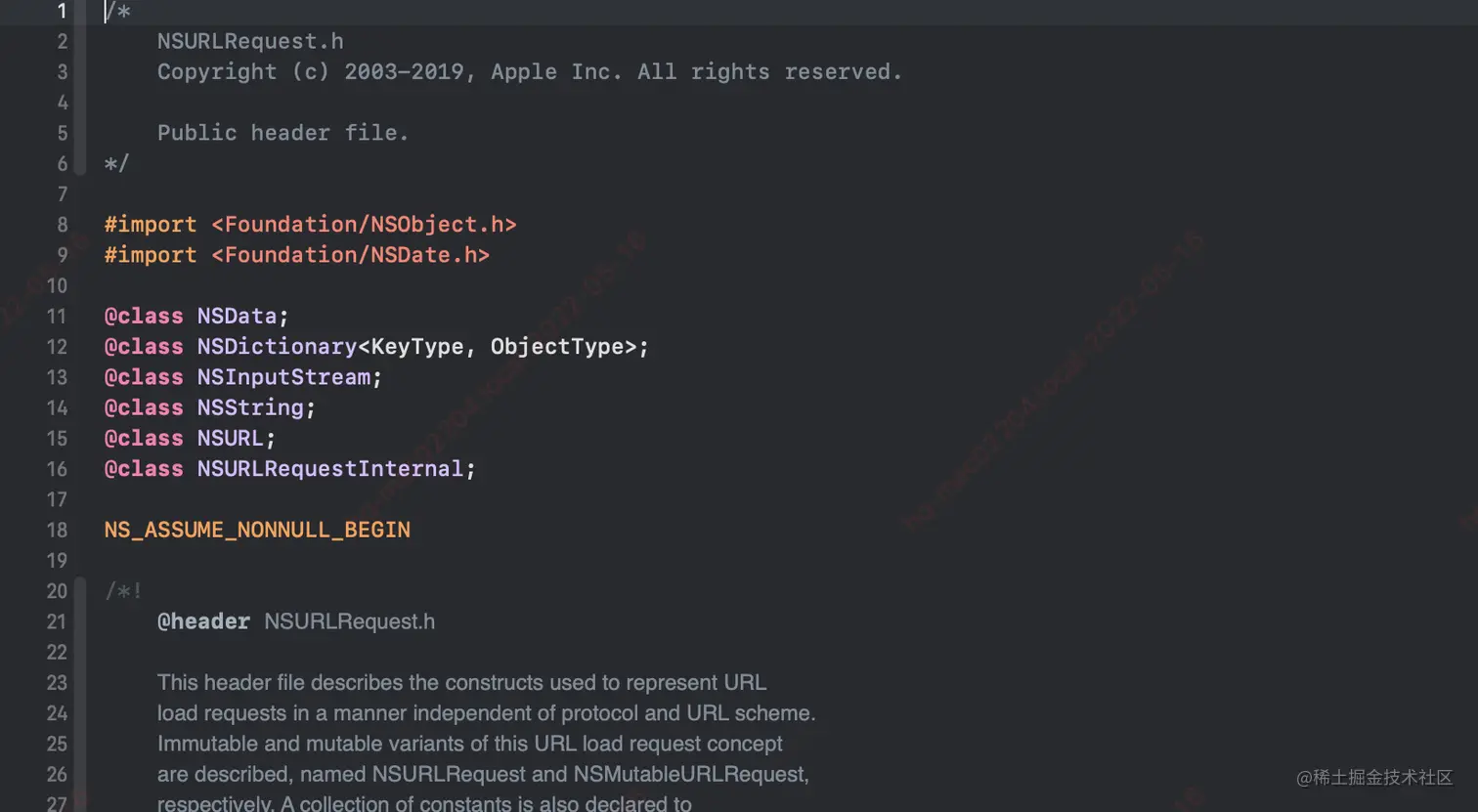Click line number 8 beside the first import

[61, 224]
